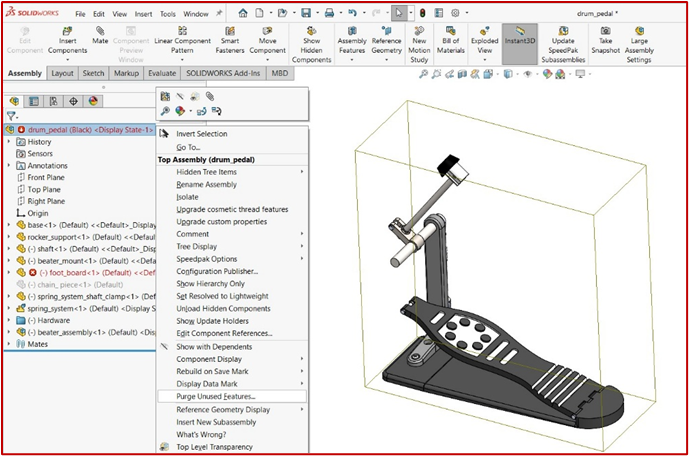Screen dimensions: 689x456
Task: Select Top Plane in feature tree
Action: pyautogui.click(x=44, y=189)
